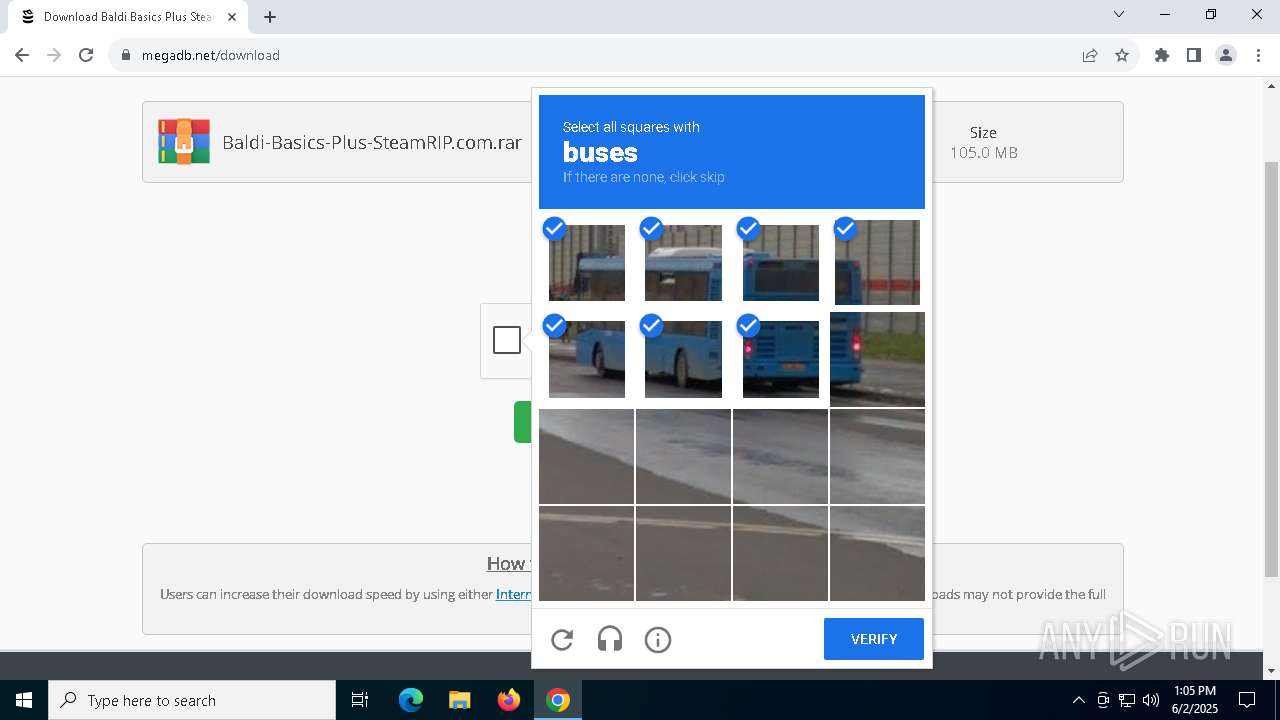Click the page vertical scrollbar

pyautogui.click(x=1271, y=370)
